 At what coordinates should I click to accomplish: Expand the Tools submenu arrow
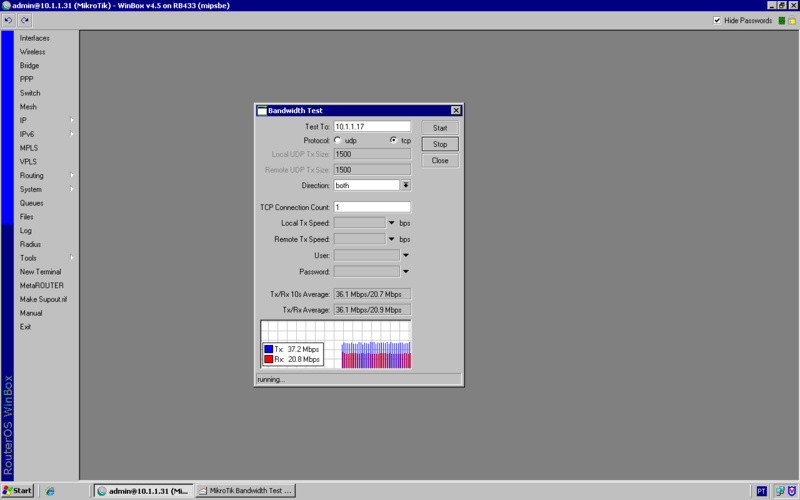pyautogui.click(x=71, y=258)
